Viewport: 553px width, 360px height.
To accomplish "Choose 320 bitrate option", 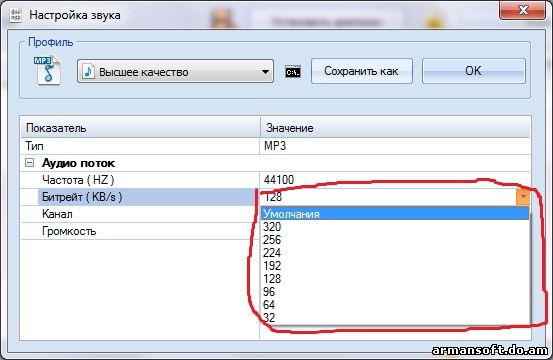I will tap(395, 227).
